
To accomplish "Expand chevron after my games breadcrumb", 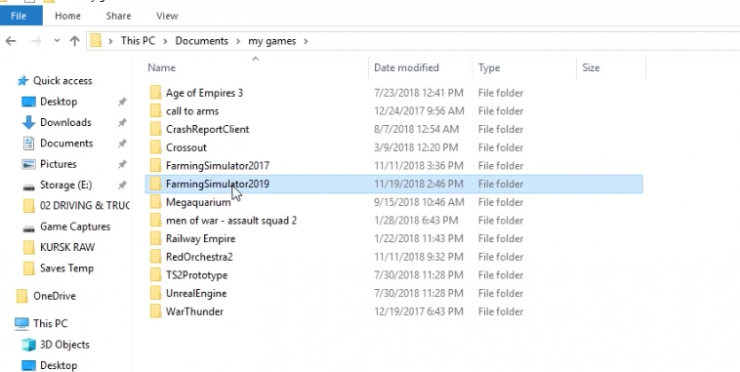I will (x=306, y=41).
